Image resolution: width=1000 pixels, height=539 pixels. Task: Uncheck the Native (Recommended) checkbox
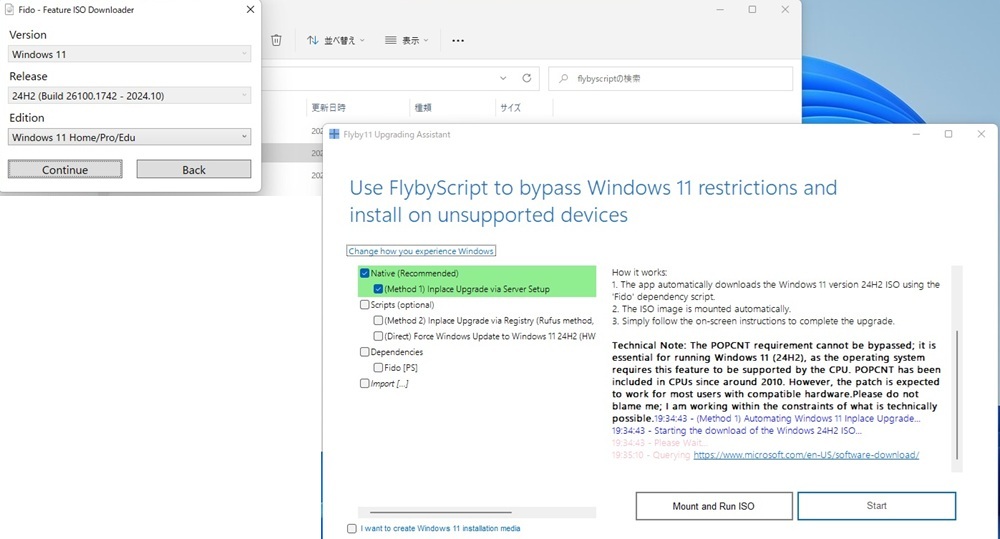click(365, 273)
